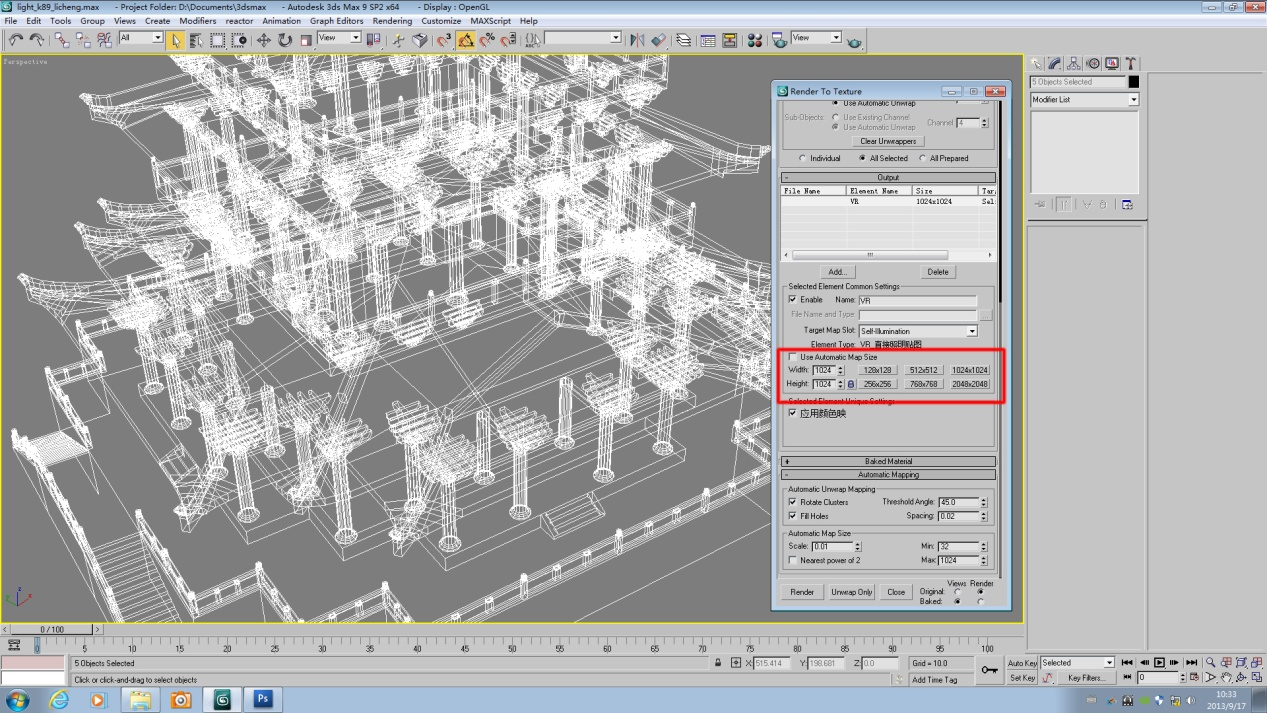The width and height of the screenshot is (1267, 713).
Task: Click the Zoom viewport navigation tool
Action: tap(1211, 662)
